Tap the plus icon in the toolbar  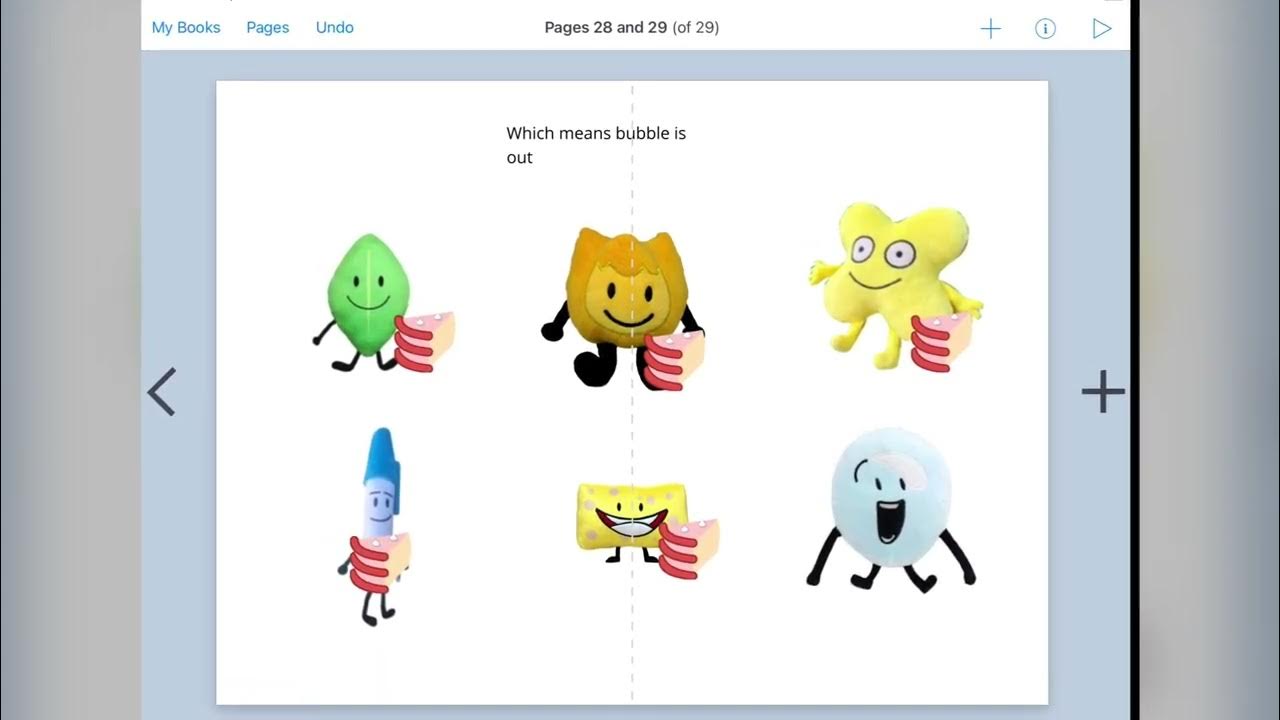click(991, 29)
